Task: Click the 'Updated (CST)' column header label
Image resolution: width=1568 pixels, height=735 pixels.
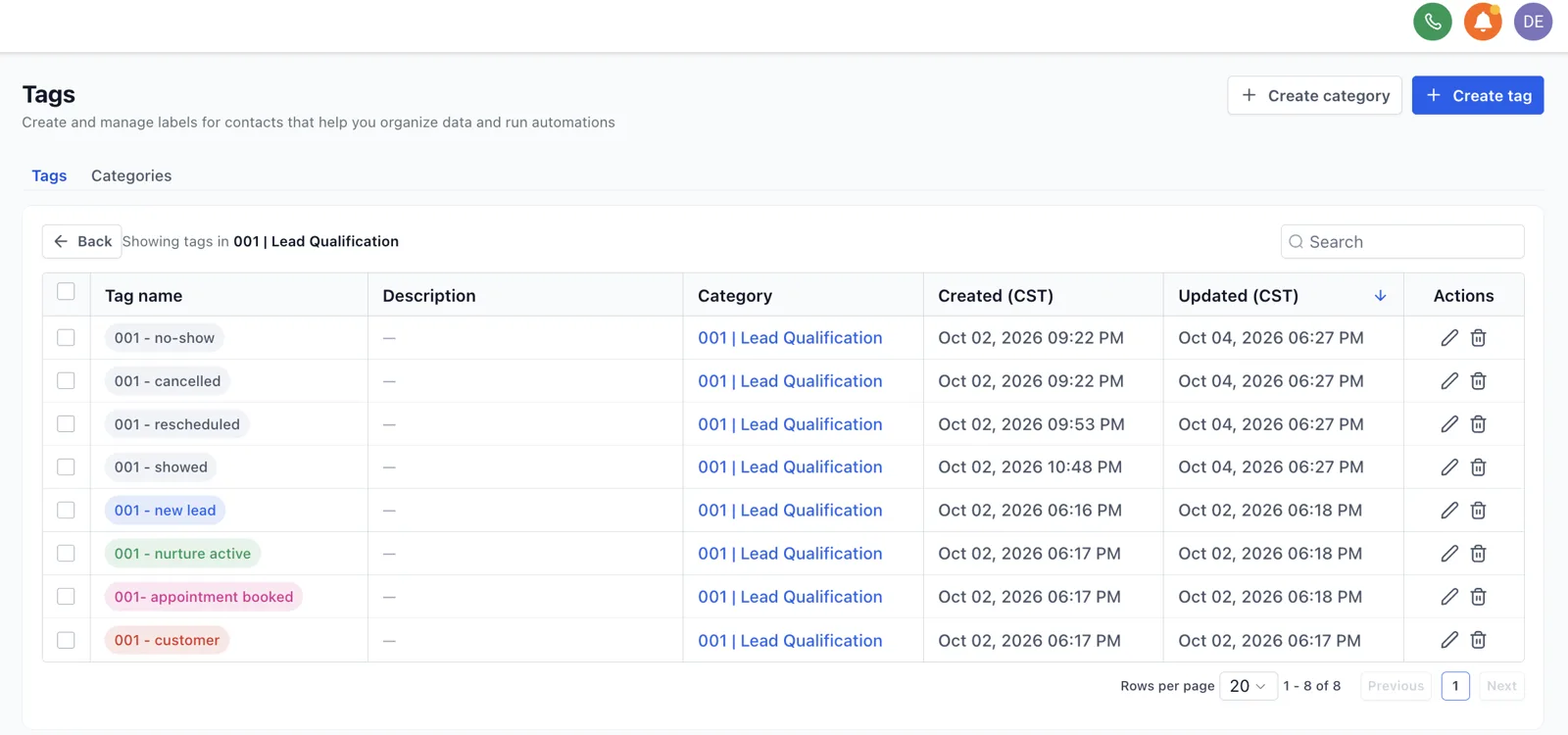Action: click(x=1238, y=296)
